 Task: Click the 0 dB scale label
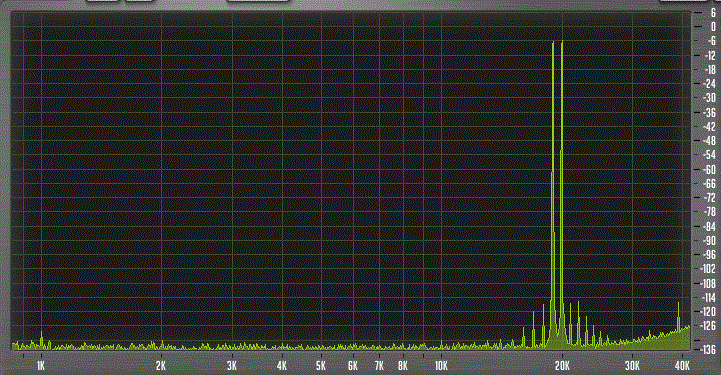713,27
